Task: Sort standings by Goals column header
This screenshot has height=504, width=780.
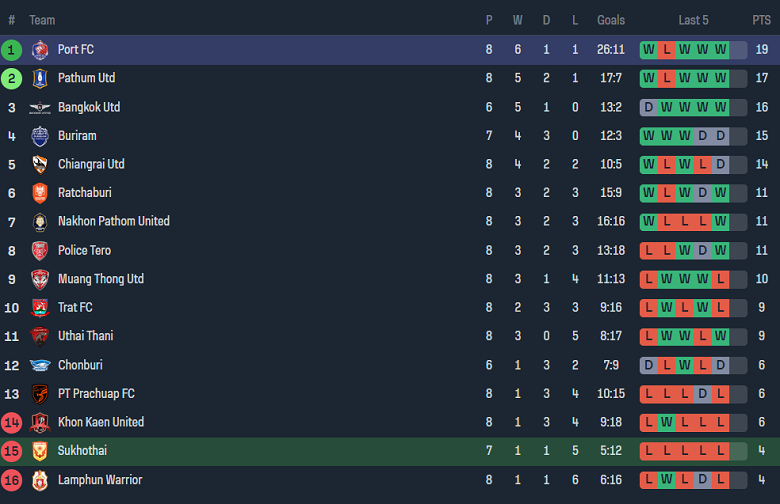Action: (611, 20)
